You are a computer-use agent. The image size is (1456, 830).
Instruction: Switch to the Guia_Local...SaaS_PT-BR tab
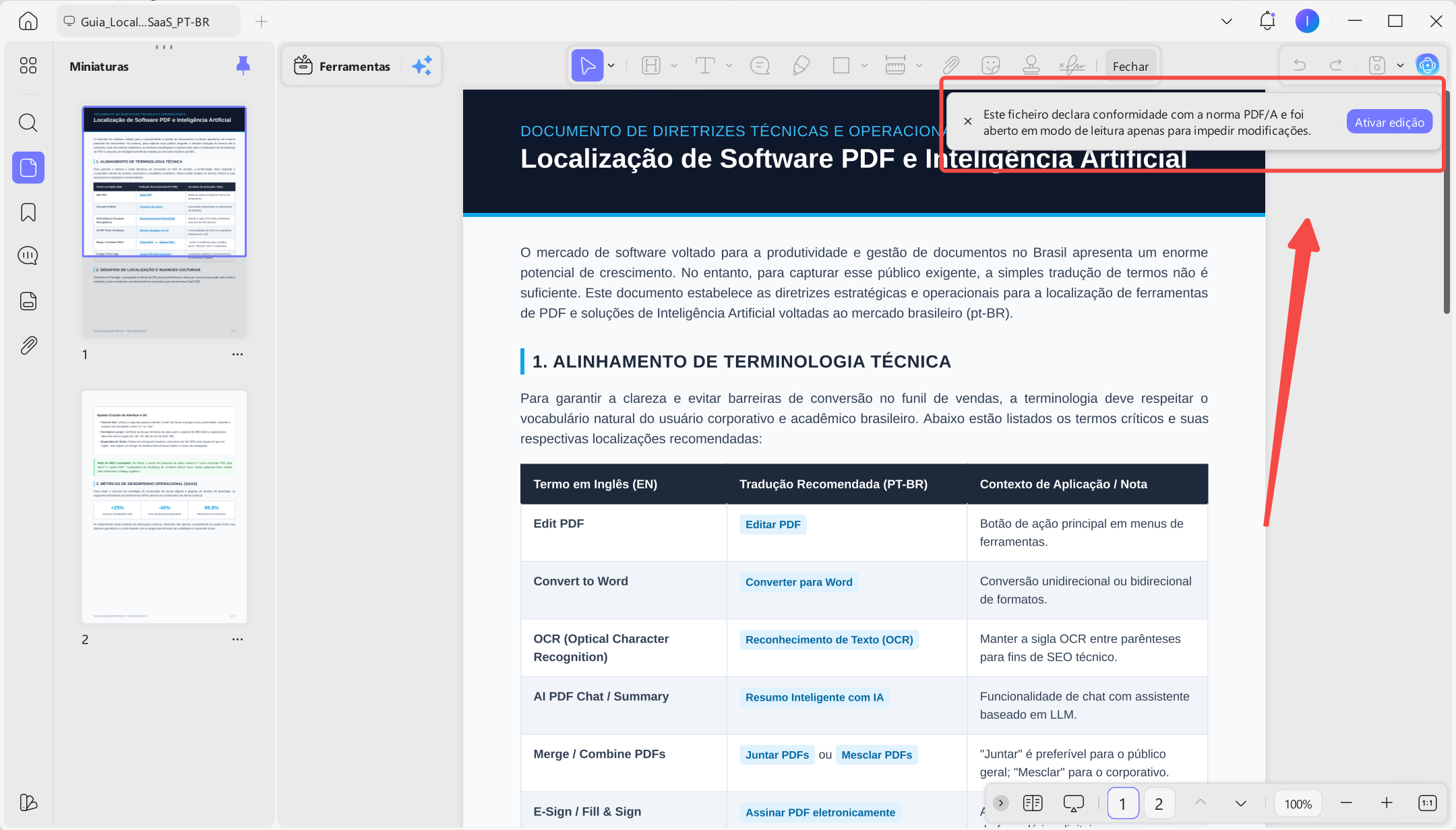coord(148,22)
